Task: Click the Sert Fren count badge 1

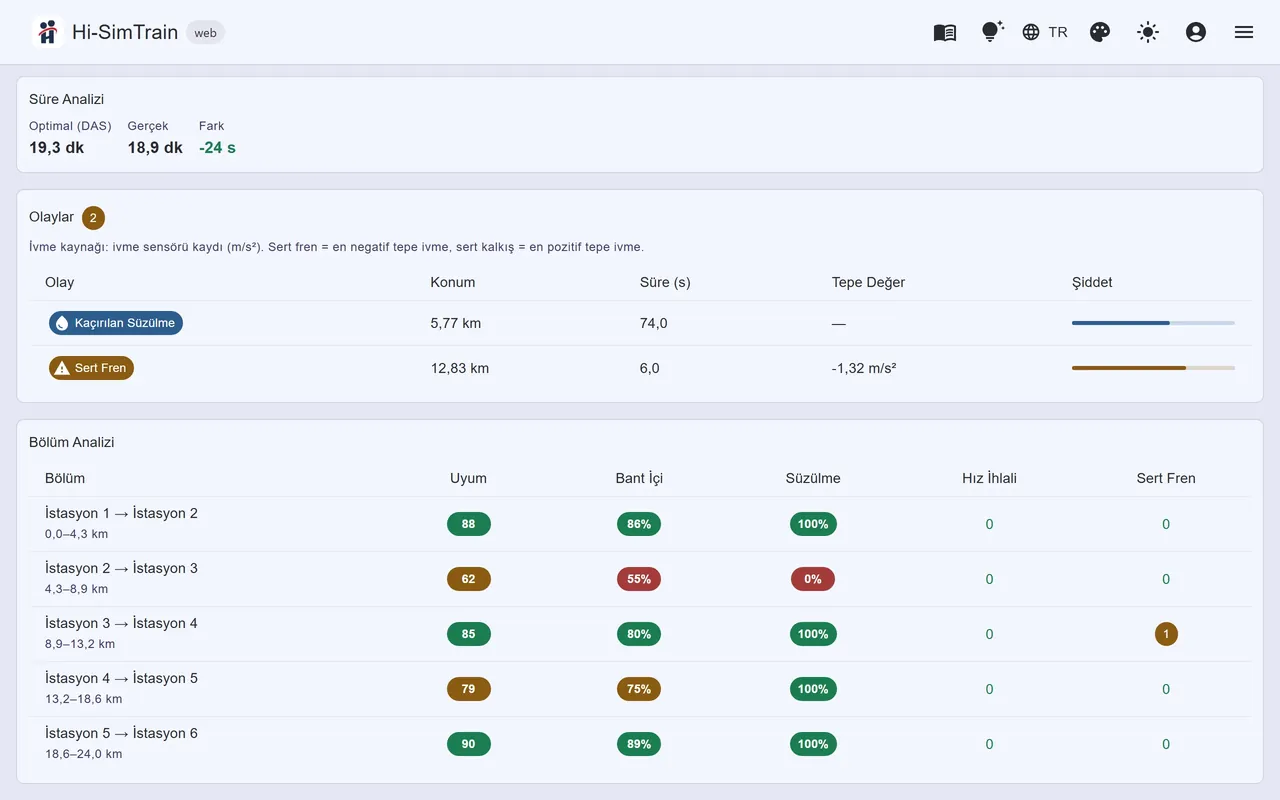Action: pos(1166,634)
